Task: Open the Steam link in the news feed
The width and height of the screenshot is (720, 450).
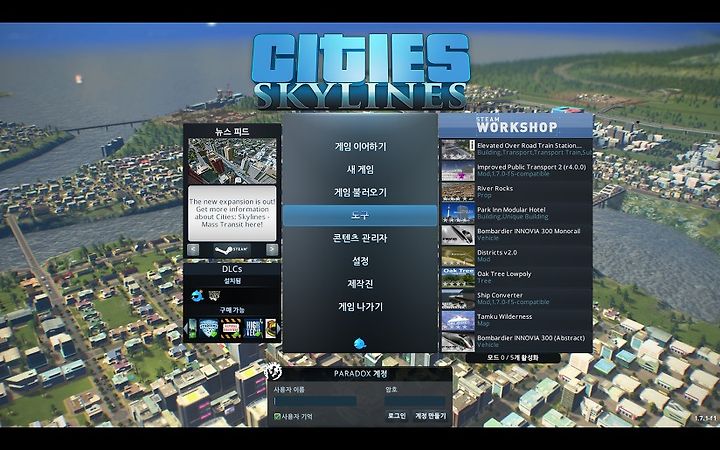Action: click(232, 250)
